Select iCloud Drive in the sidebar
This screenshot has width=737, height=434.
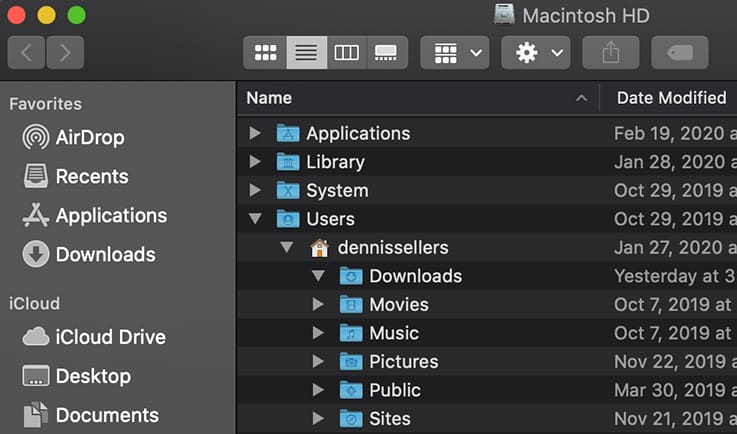(110, 337)
